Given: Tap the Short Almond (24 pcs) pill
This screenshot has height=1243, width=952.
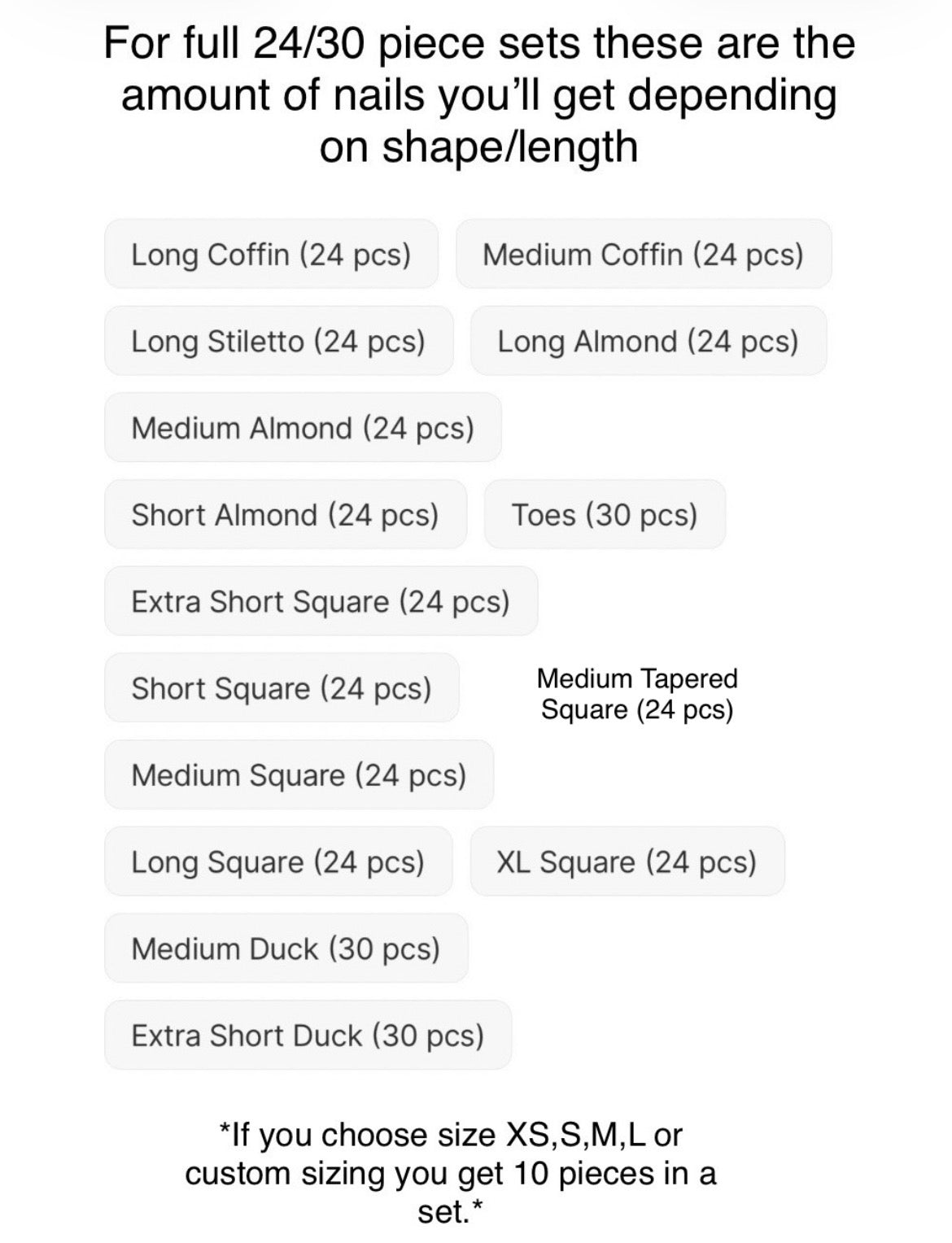Looking at the screenshot, I should (285, 515).
